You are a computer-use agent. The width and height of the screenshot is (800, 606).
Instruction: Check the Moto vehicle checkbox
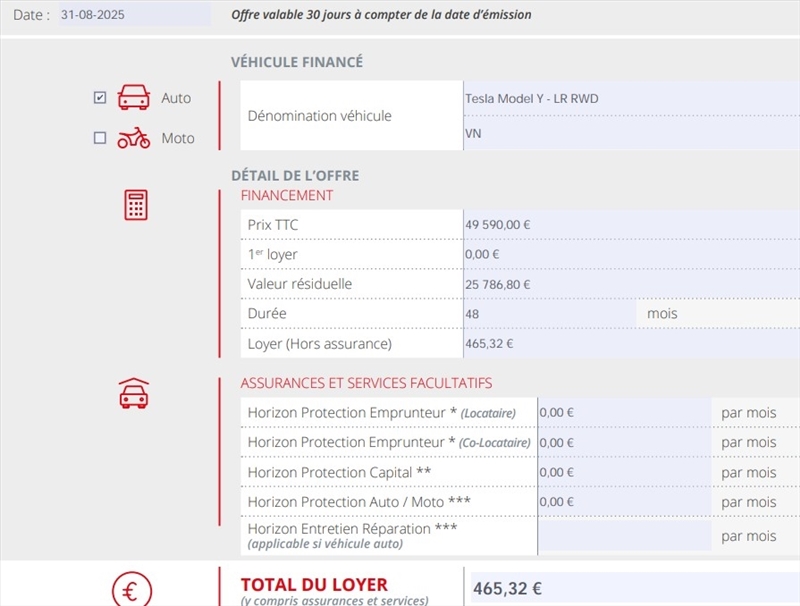coord(100,138)
